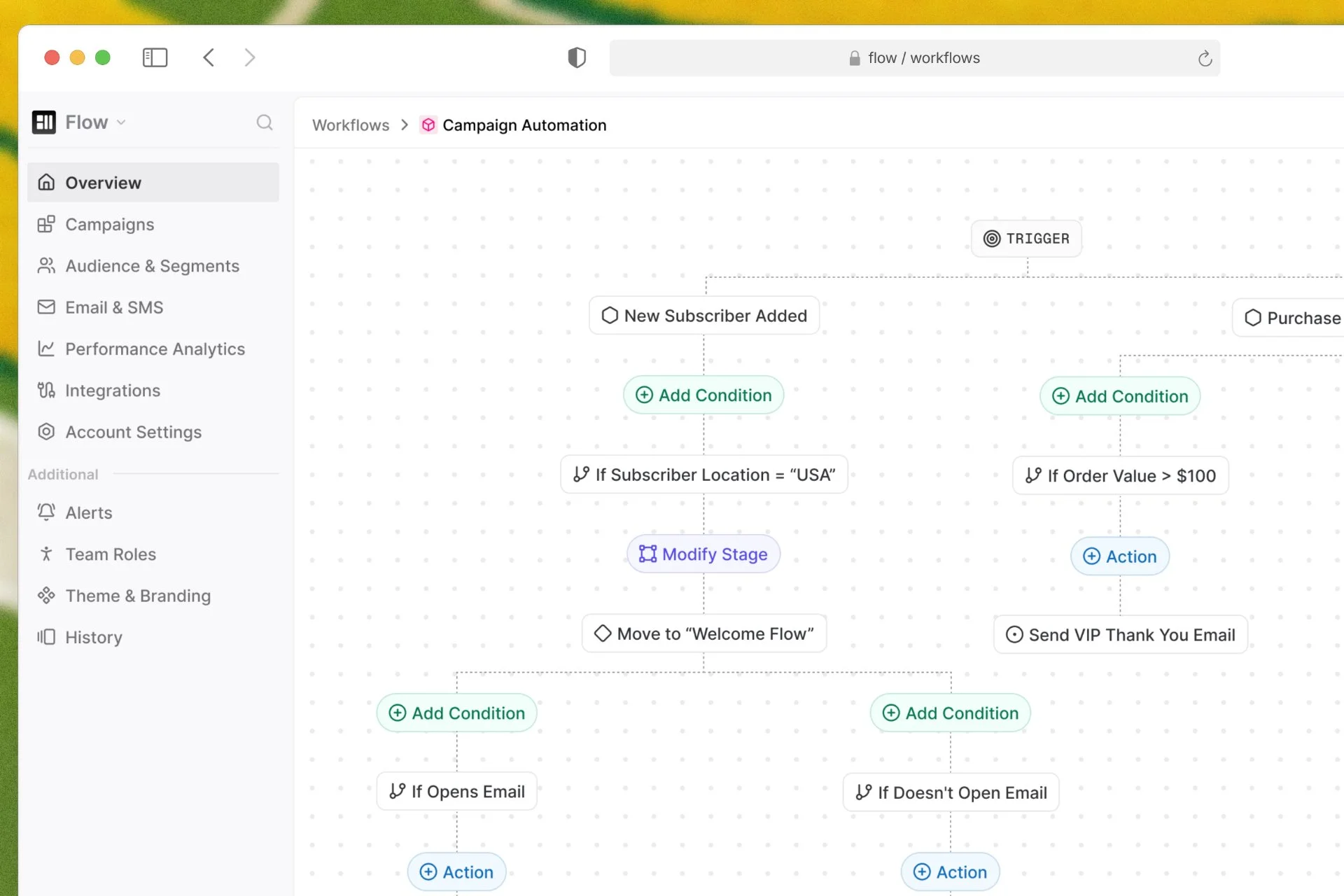Click Action below If Opens Email
1344x896 pixels.
(457, 872)
